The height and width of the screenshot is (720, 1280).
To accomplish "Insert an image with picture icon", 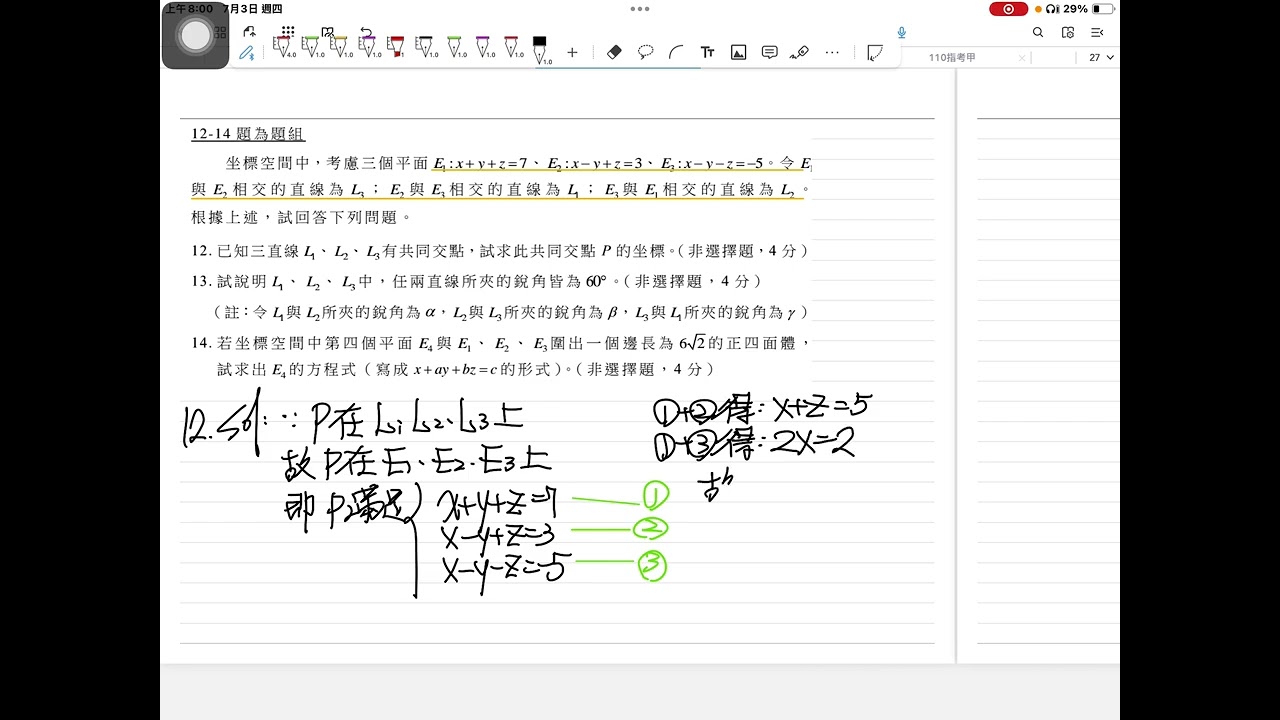I will point(739,52).
